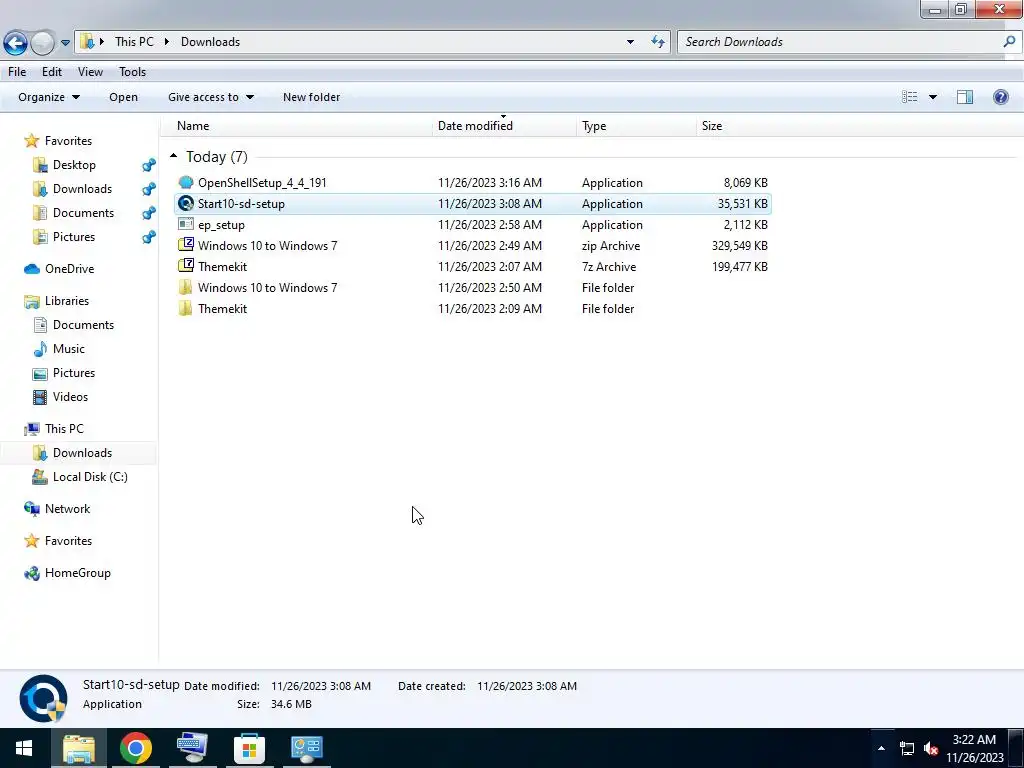Open the Organize dropdown
The image size is (1024, 768).
(49, 97)
